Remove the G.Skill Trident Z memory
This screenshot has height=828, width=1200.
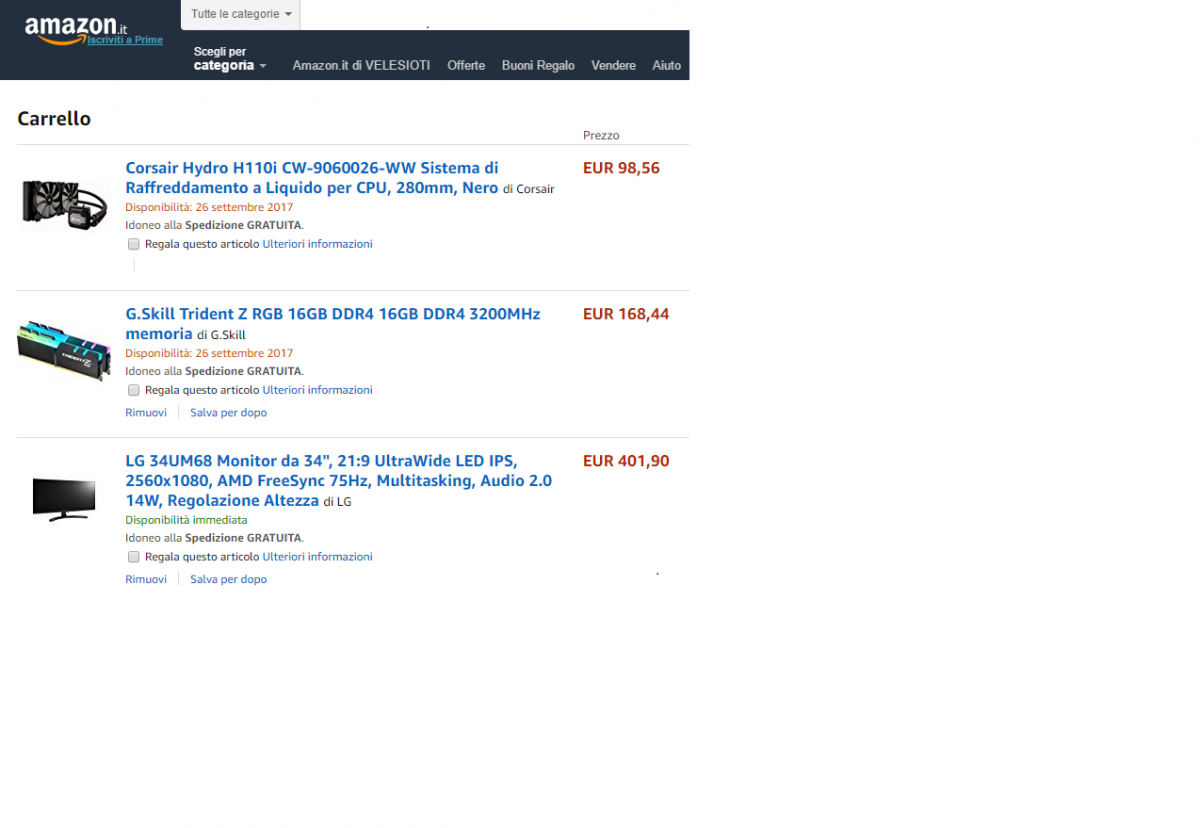click(146, 412)
